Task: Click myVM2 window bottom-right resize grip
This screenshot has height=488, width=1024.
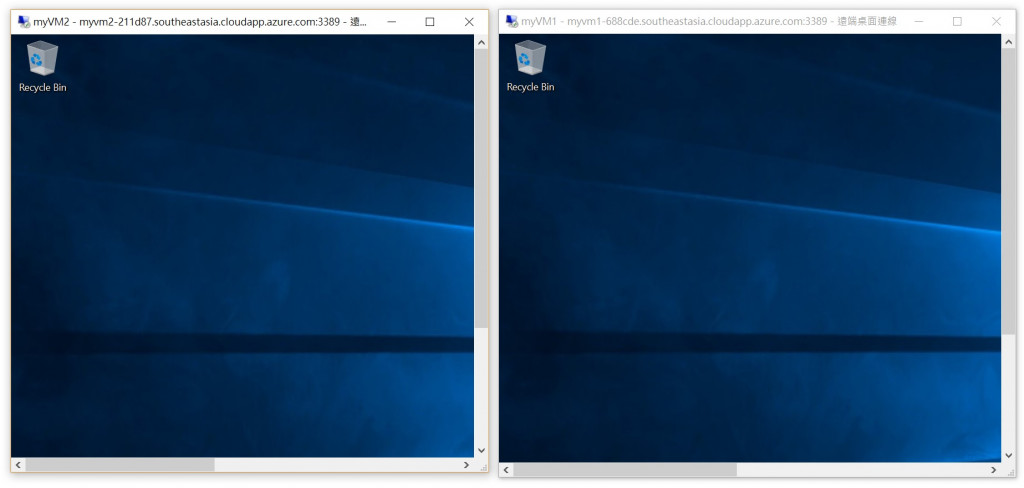Action: [483, 466]
